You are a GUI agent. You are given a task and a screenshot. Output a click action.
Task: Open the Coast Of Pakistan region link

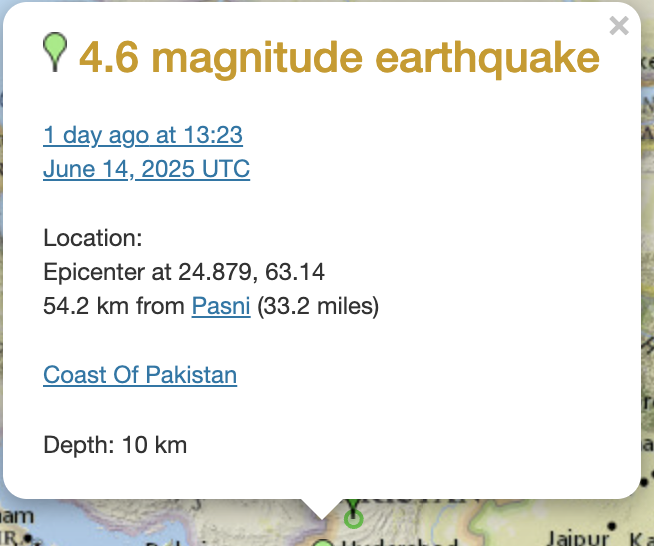pos(140,375)
